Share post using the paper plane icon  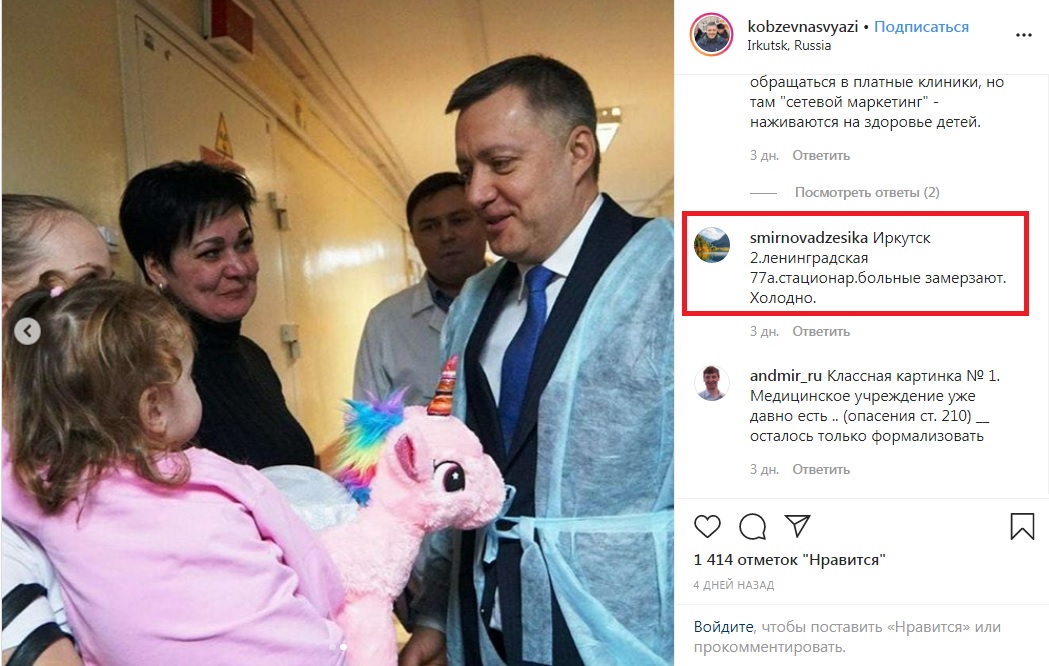(x=797, y=526)
